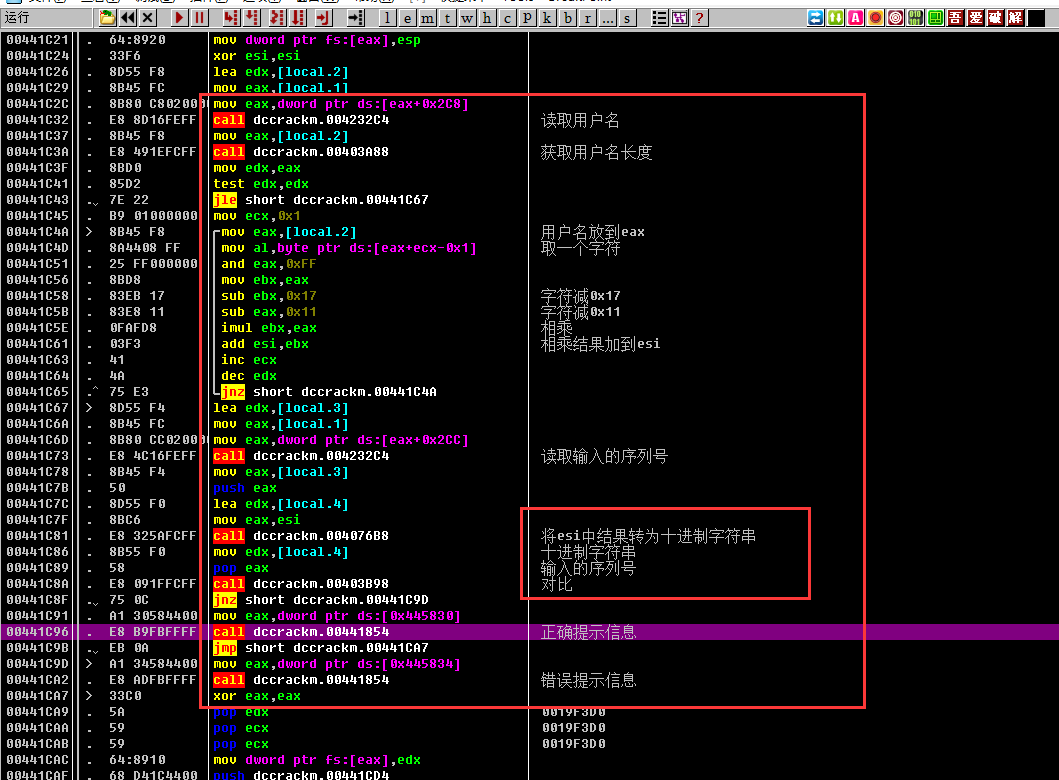Select instruction 'call dccrackm.004232C4' at address 00441C32
Image resolution: width=1059 pixels, height=780 pixels.
pyautogui.click(x=301, y=120)
